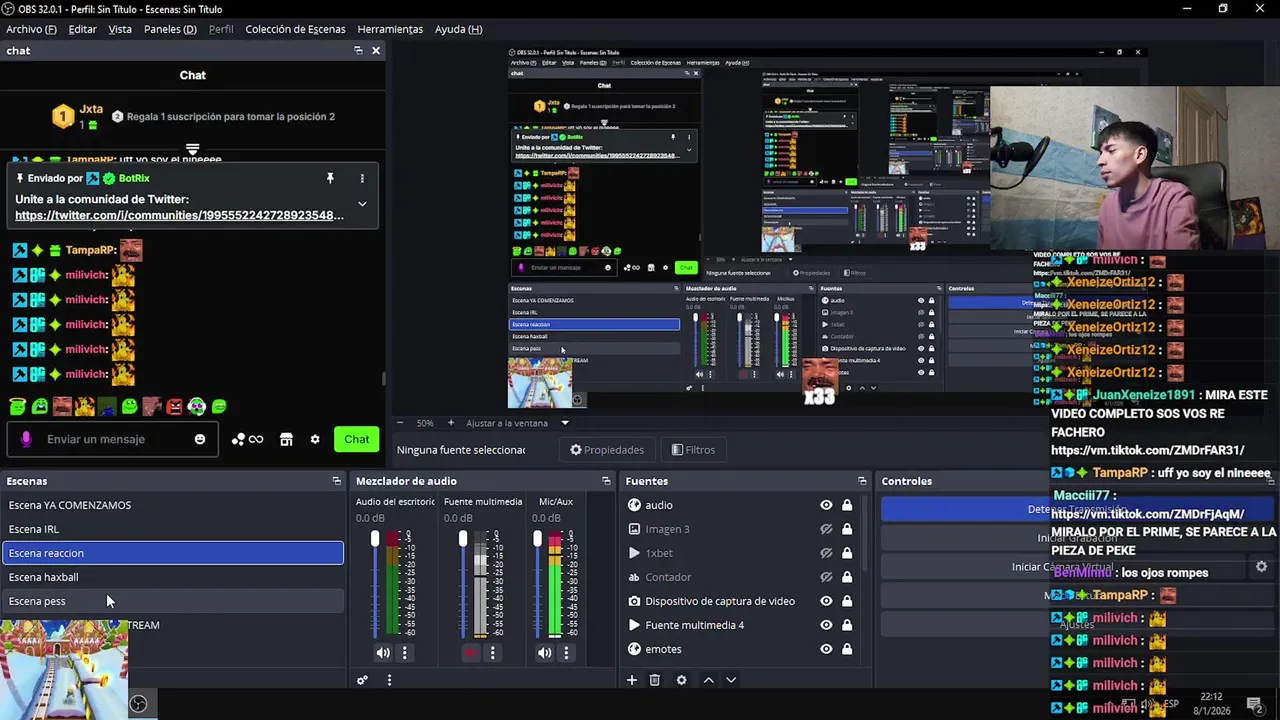Open the Ayuda menu
The image size is (1280, 720).
pyautogui.click(x=458, y=29)
